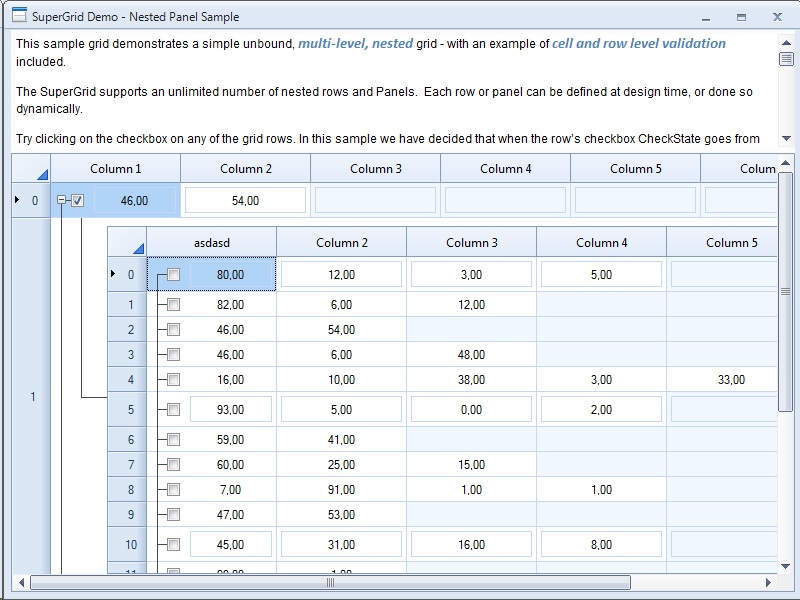Collapse the nested panel under outer row 0
The height and width of the screenshot is (600, 800).
pyautogui.click(x=62, y=200)
